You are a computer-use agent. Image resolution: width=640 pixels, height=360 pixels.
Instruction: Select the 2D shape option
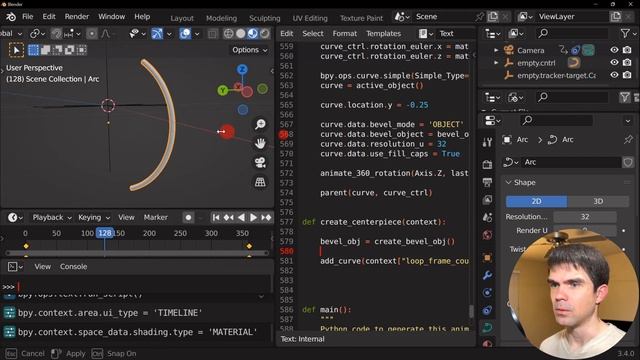coord(536,201)
